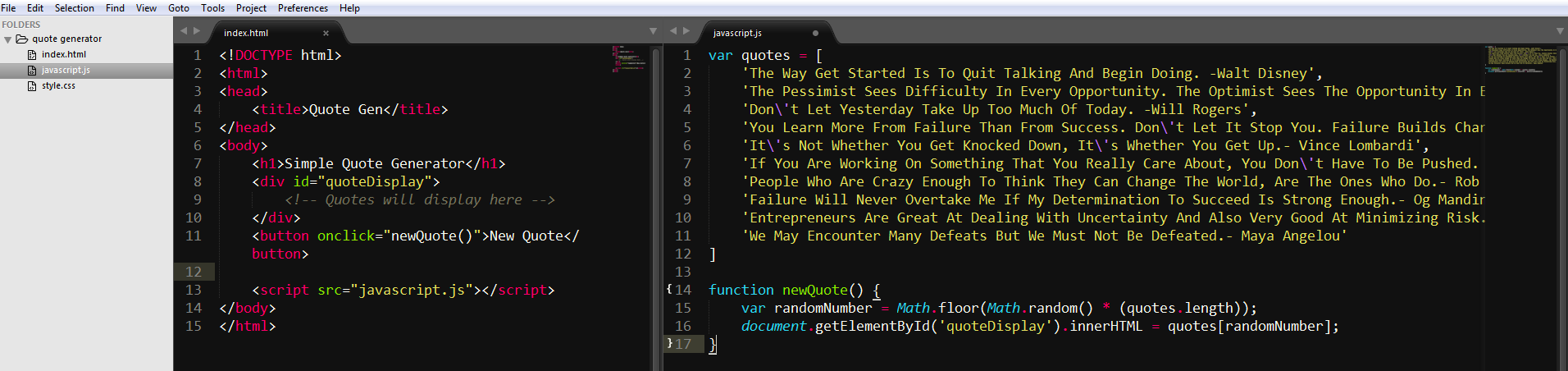
Task: Click line number 14 in javascript.js
Action: click(x=683, y=290)
